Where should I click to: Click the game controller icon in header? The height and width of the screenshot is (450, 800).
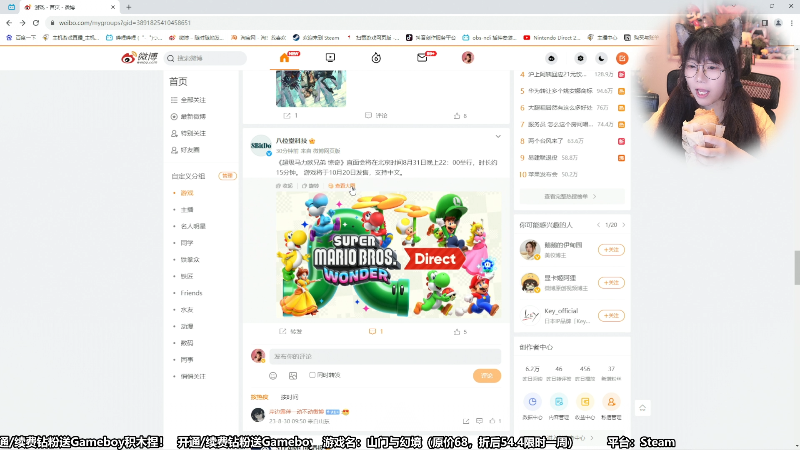552,58
